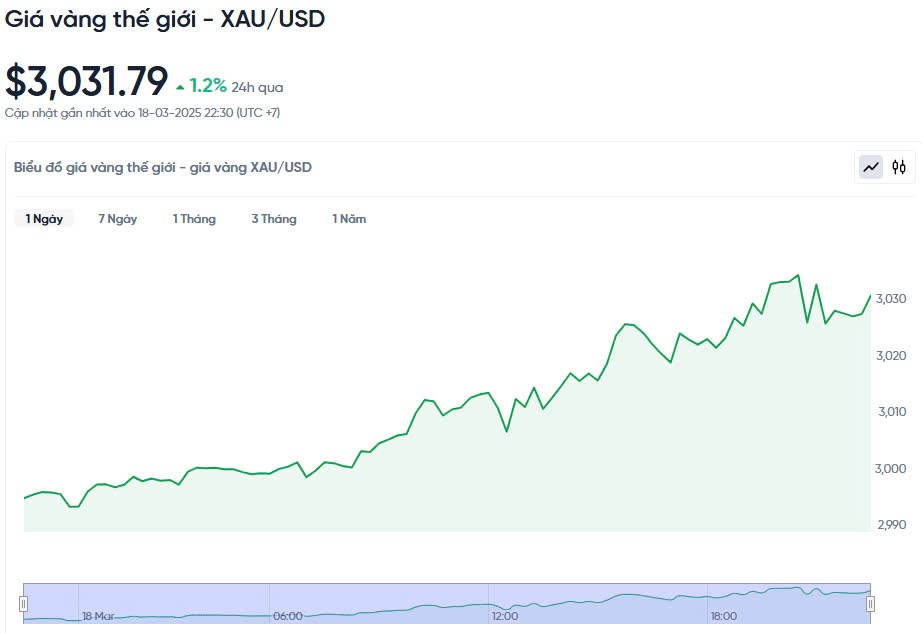The height and width of the screenshot is (633, 922).
Task: Click the 3,030 y-axis label
Action: [890, 299]
